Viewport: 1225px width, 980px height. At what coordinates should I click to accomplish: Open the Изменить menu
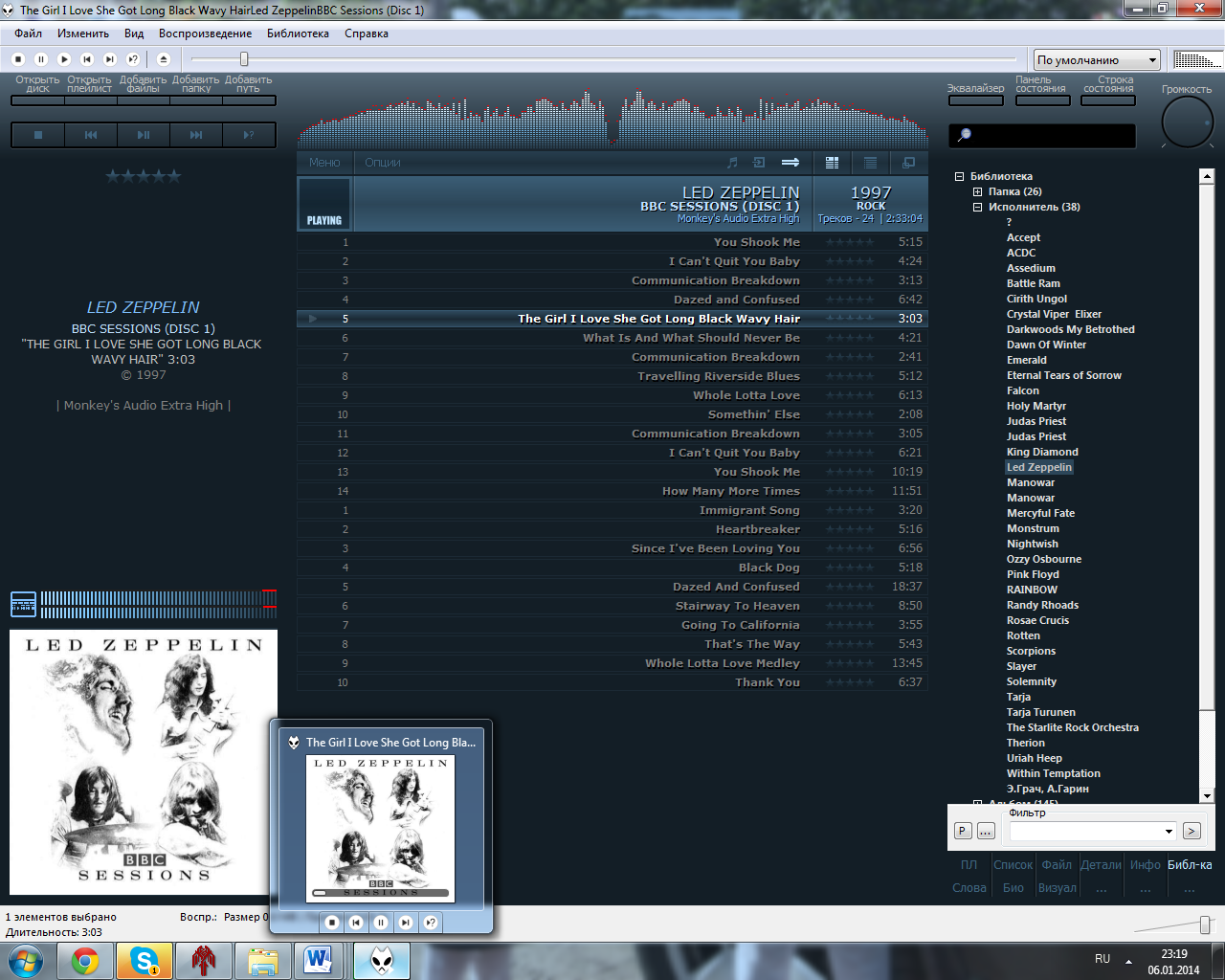[83, 33]
